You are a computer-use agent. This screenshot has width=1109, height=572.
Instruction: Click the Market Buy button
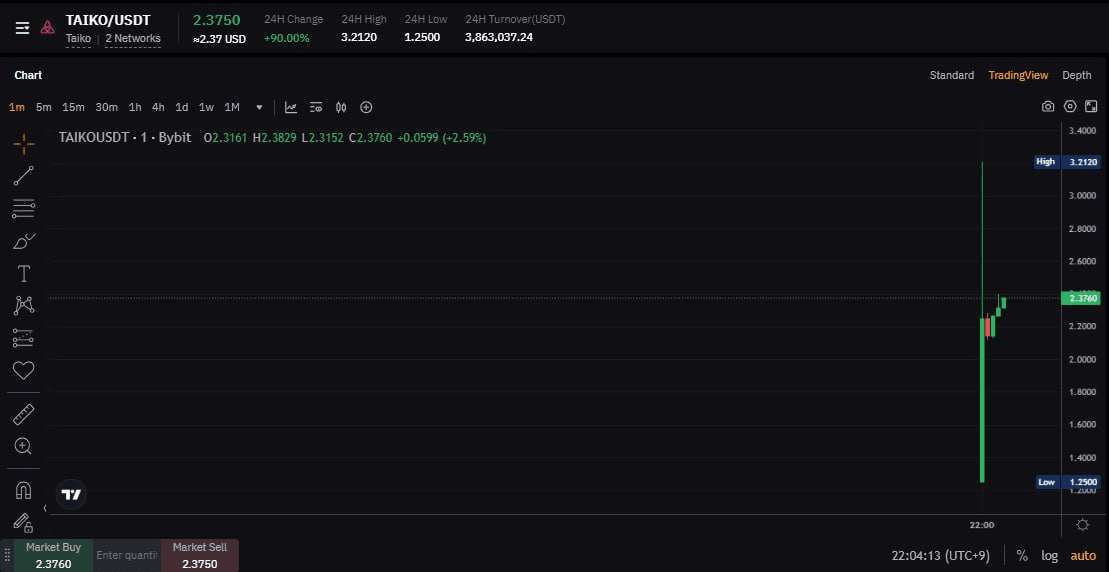pyautogui.click(x=53, y=556)
